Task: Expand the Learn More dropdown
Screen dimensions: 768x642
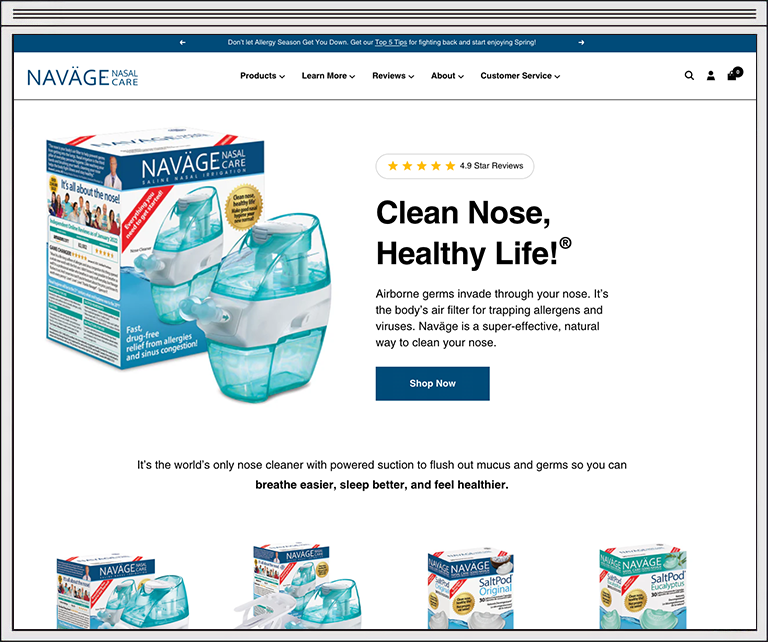Action: [328, 76]
